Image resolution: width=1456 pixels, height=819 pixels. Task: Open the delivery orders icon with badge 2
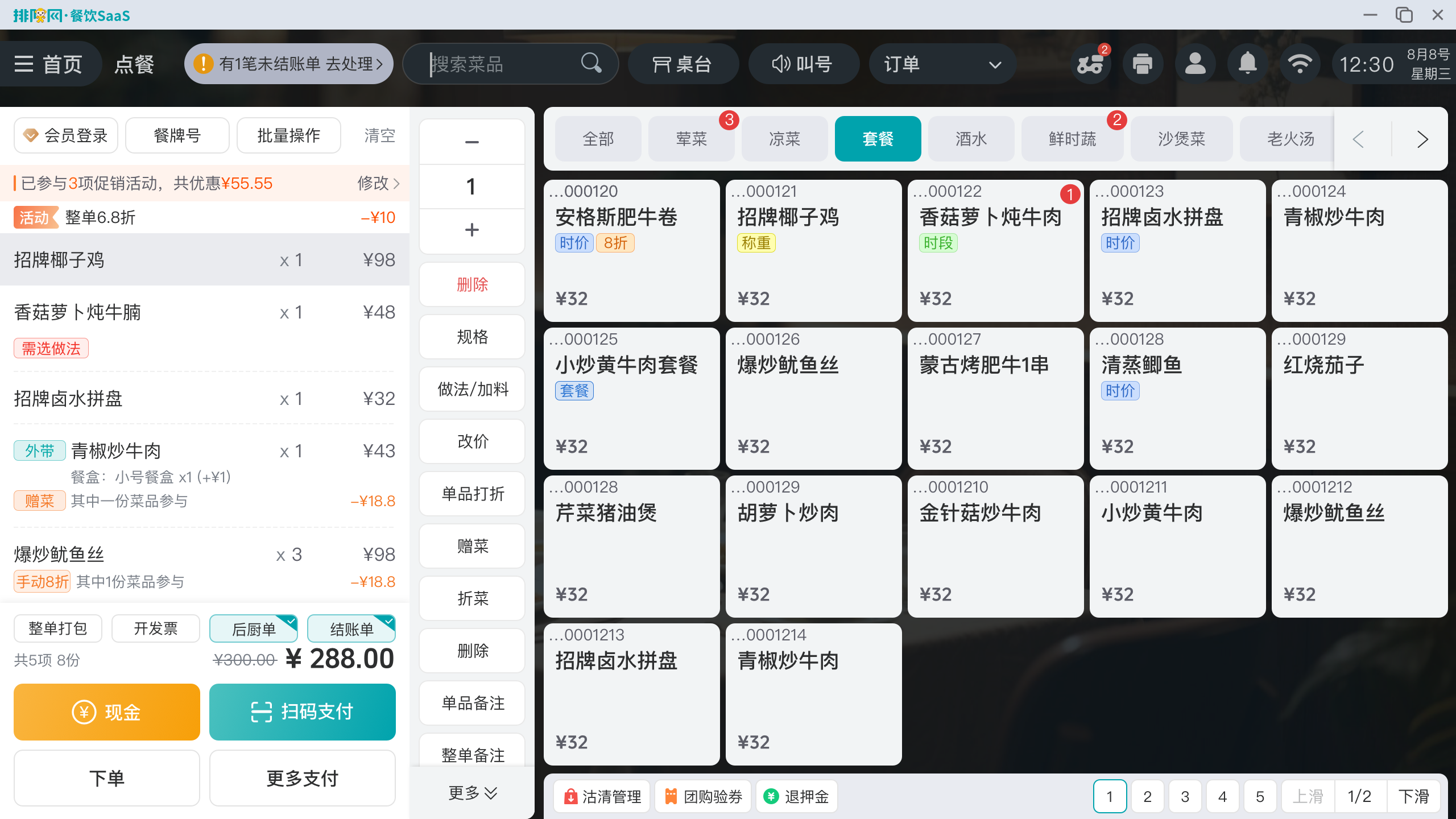pyautogui.click(x=1090, y=64)
